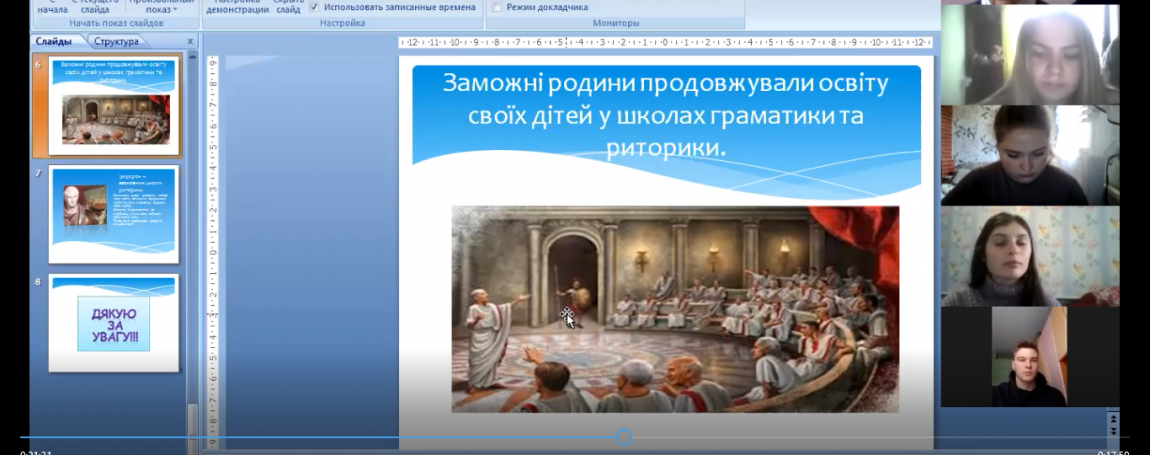This screenshot has height=455, width=1150.
Task: Click the Roman senate image on the slide
Action: [x=674, y=308]
